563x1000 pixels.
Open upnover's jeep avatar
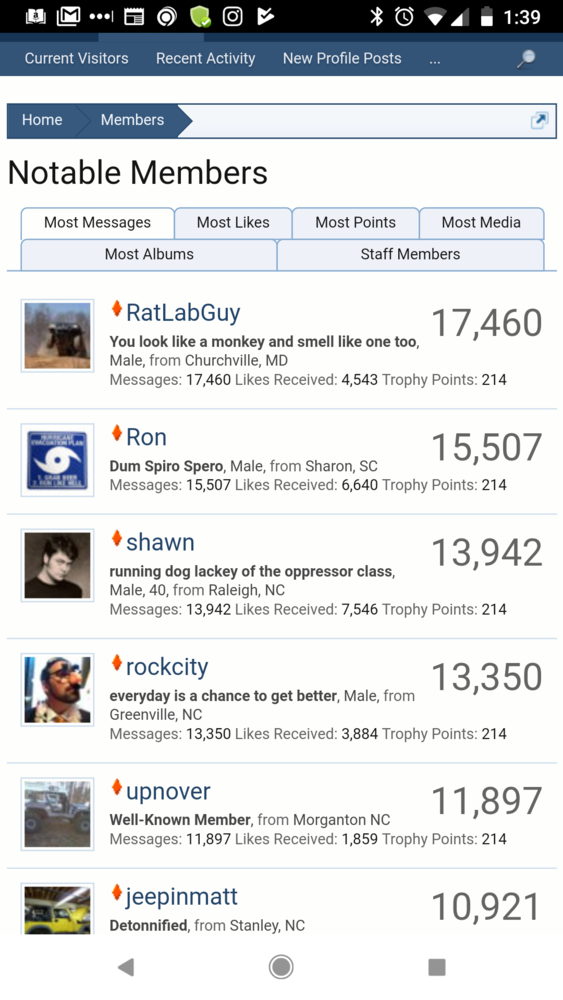pyautogui.click(x=57, y=814)
